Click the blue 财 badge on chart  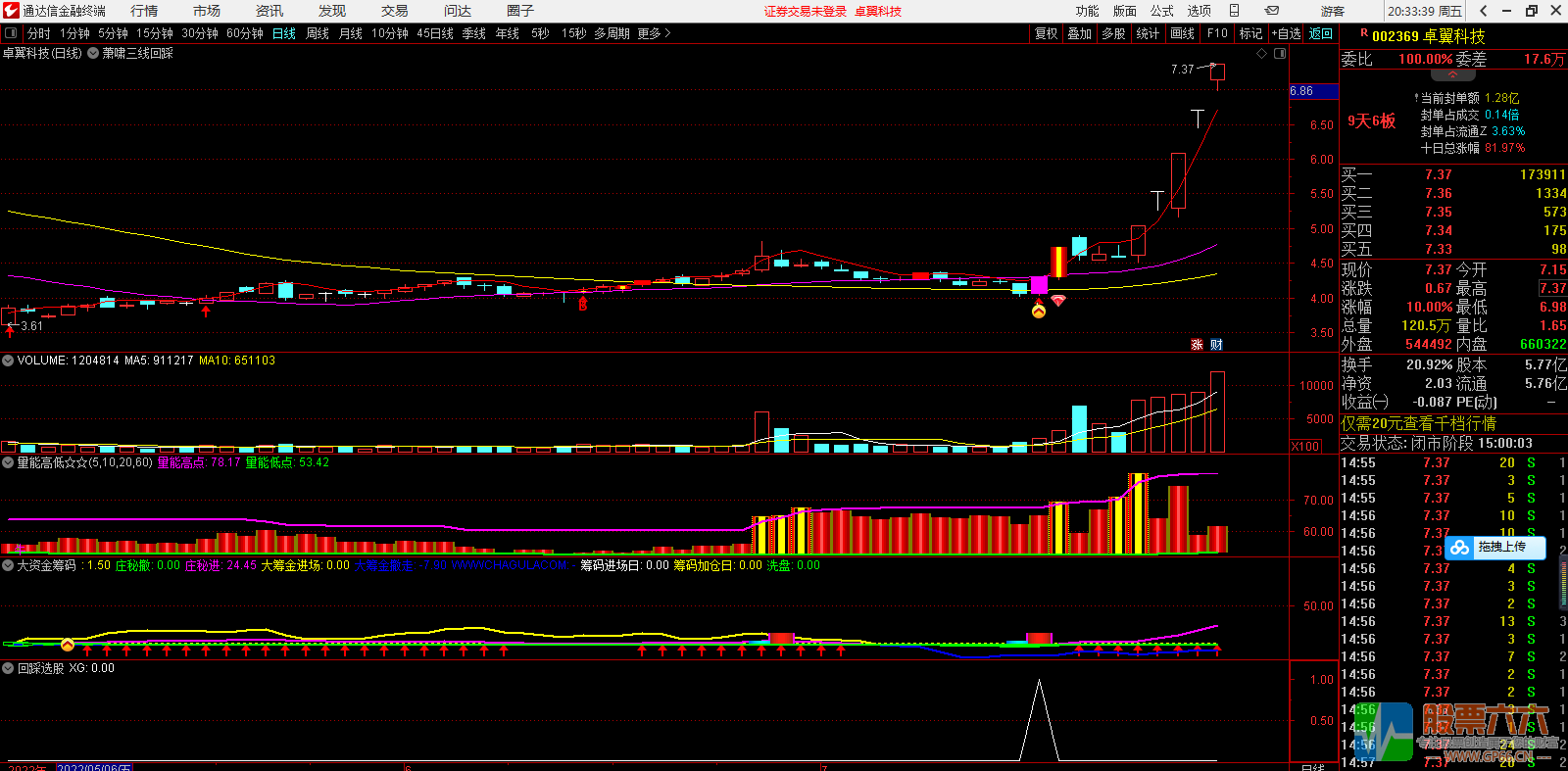coord(1216,345)
